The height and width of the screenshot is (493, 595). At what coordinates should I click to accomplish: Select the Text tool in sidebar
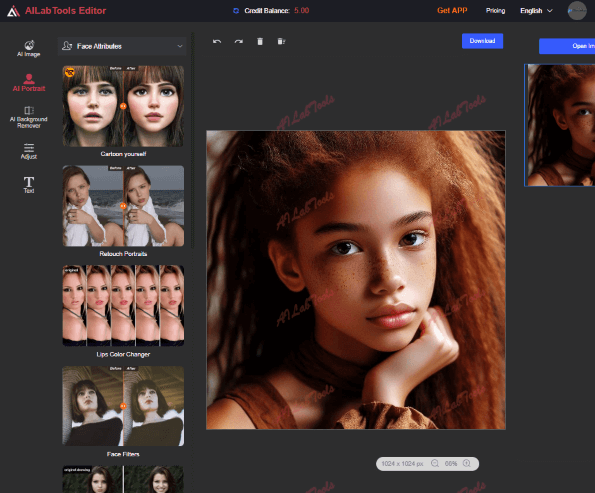tap(29, 185)
